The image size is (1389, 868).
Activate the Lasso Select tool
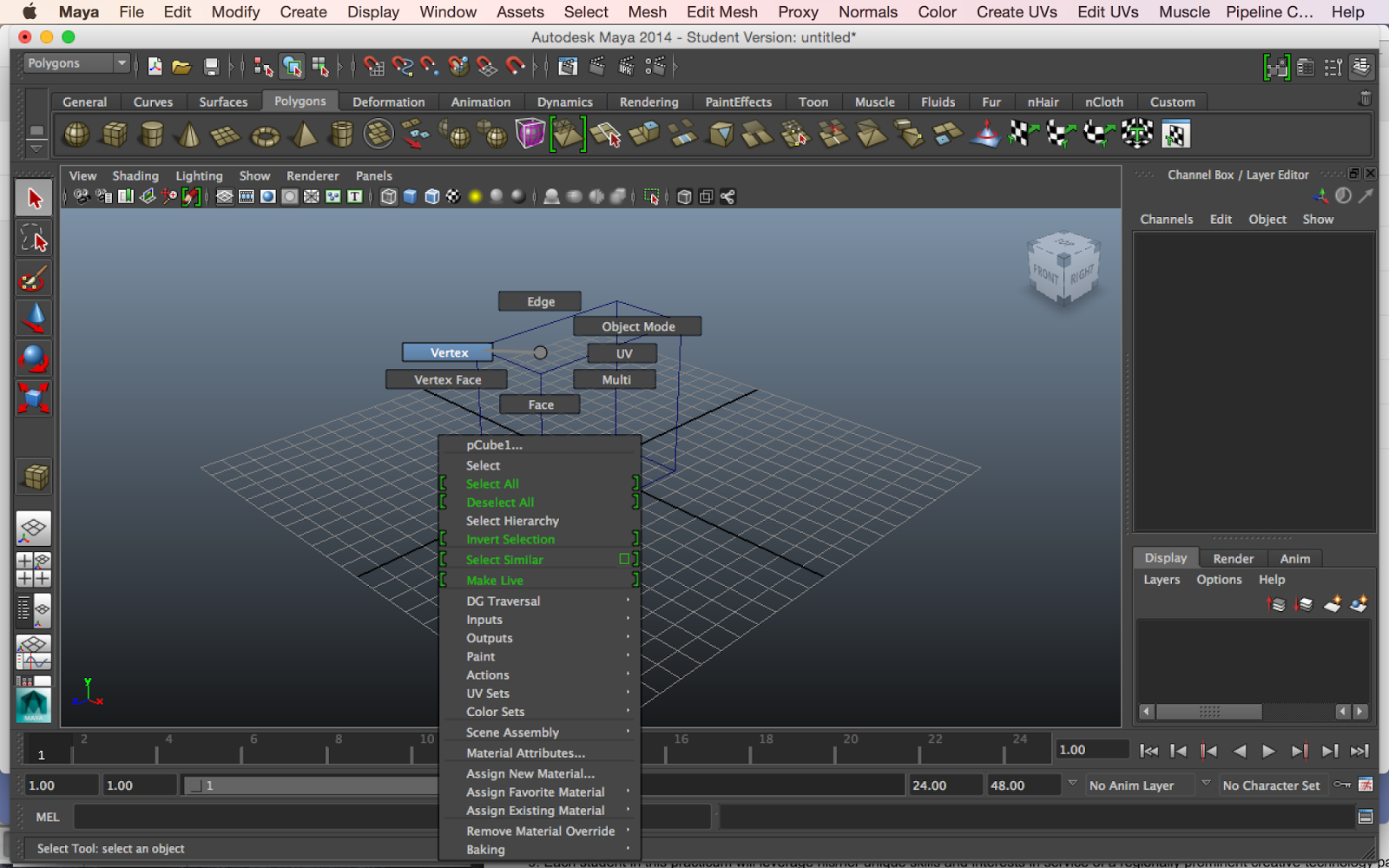coord(34,238)
